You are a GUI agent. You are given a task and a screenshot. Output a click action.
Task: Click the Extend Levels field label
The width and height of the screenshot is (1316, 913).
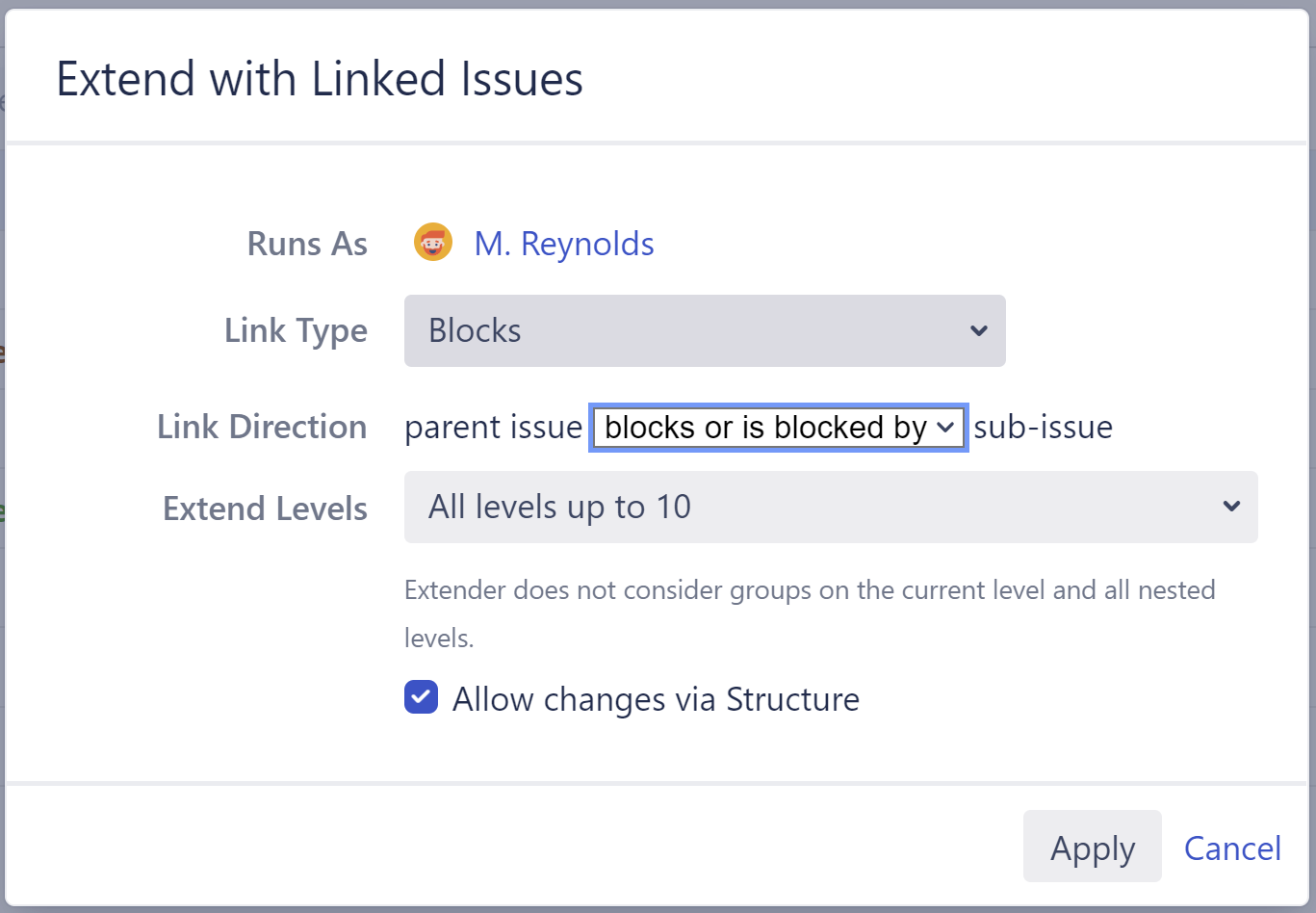tap(265, 509)
